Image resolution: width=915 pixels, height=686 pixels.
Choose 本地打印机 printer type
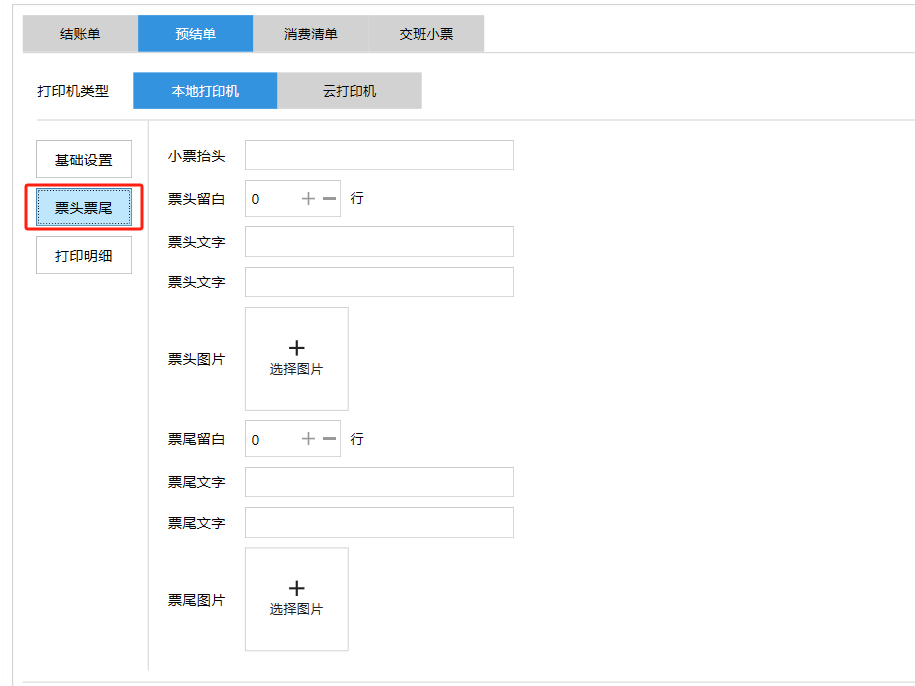click(x=205, y=91)
